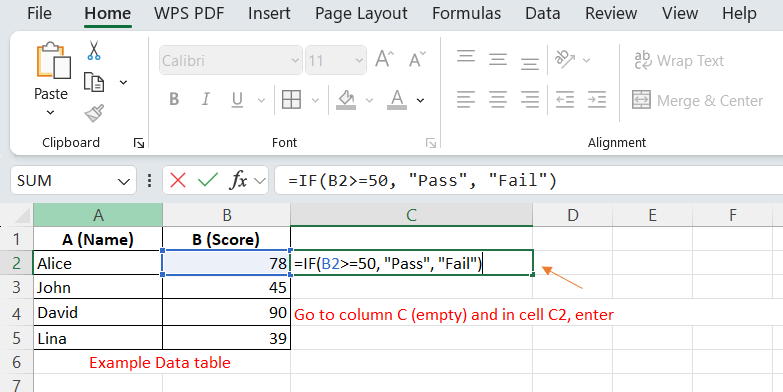
Task: Select cell containing Alice
Action: (x=98, y=263)
